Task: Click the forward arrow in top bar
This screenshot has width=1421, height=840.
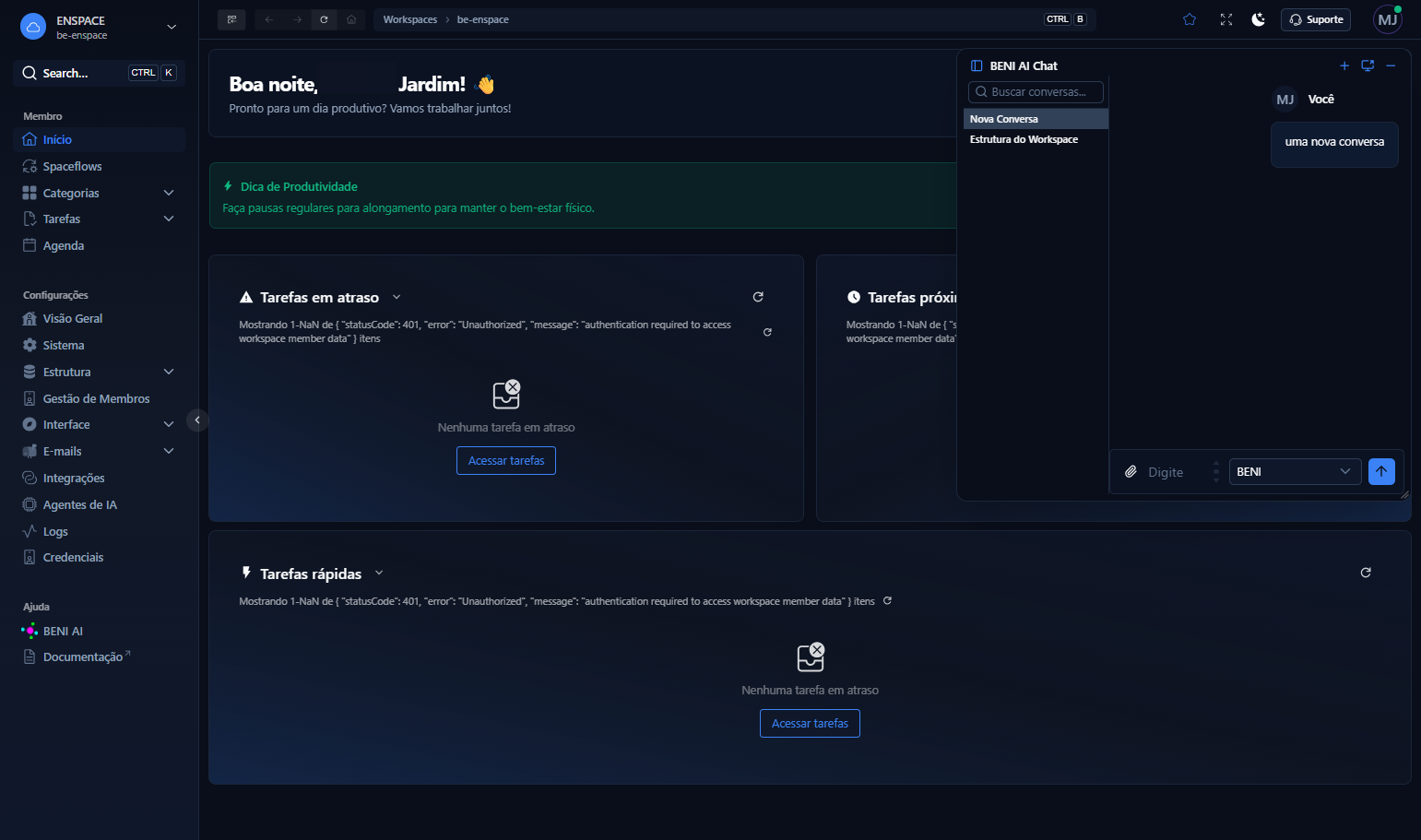Action: 297,19
